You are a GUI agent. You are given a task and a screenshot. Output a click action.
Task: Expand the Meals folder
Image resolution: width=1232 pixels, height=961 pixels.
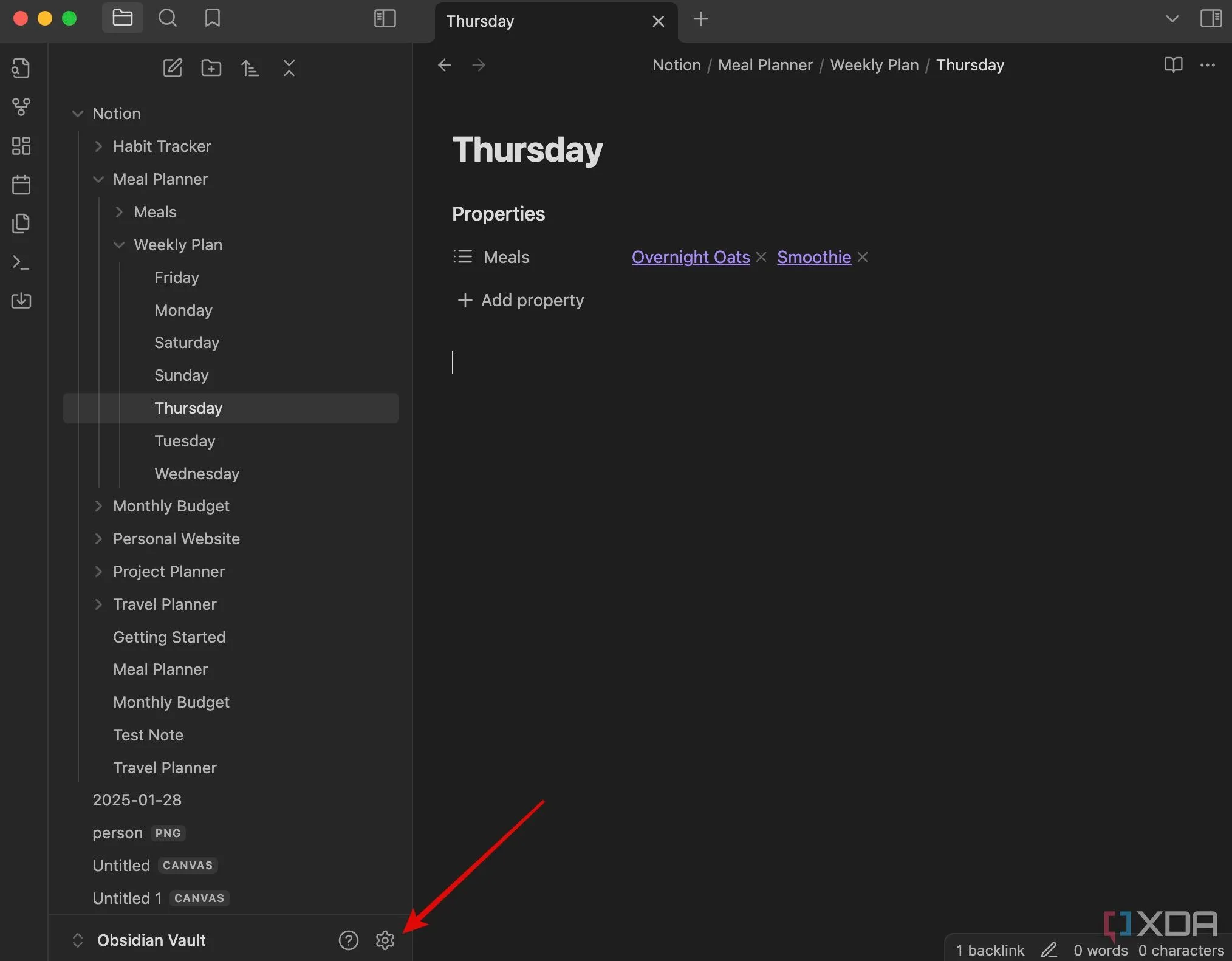point(118,212)
